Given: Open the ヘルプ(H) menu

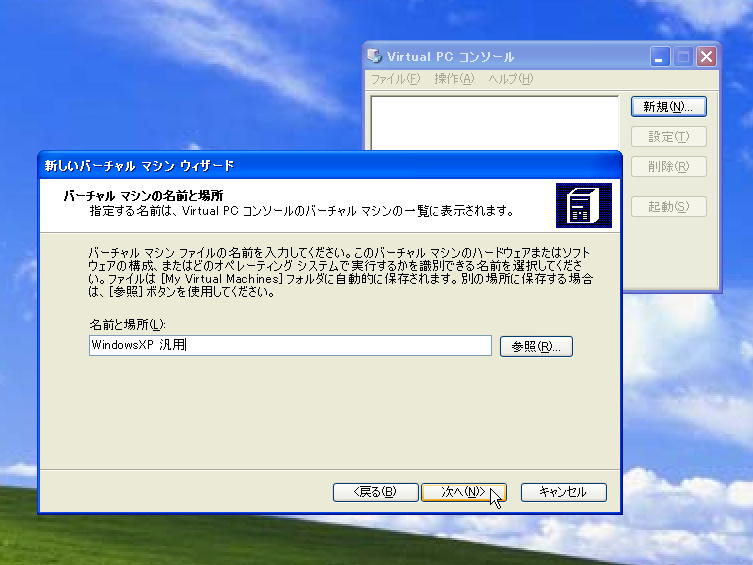Looking at the screenshot, I should [x=510, y=79].
